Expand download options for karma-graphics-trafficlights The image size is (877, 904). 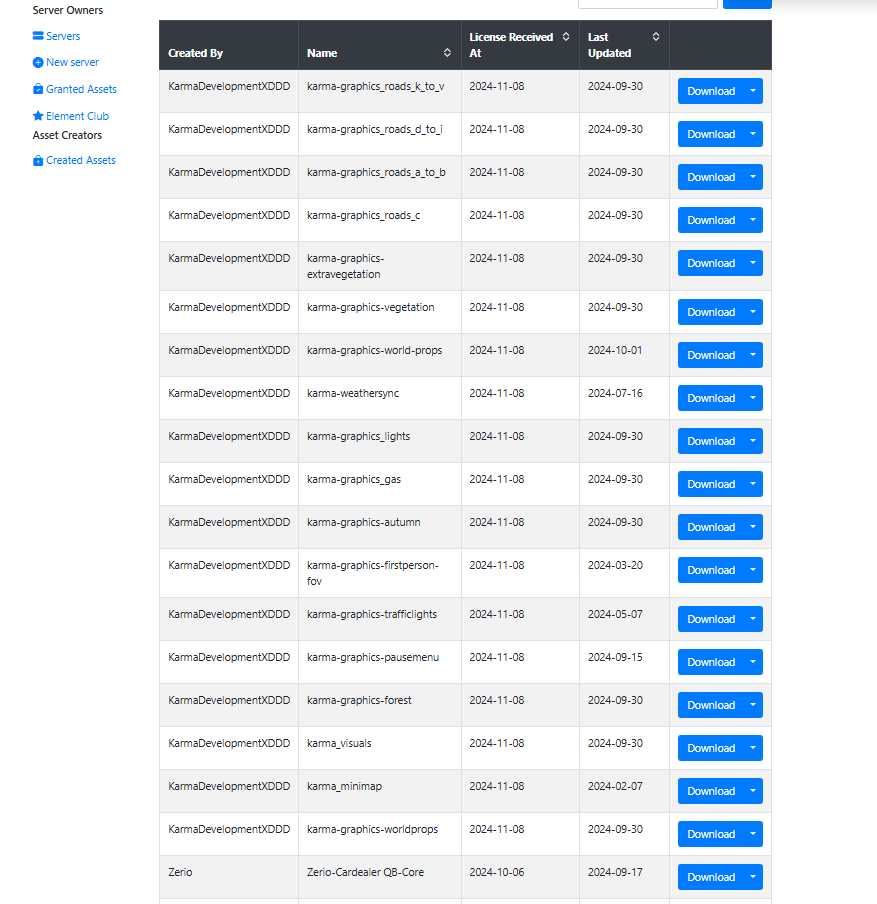[753, 619]
